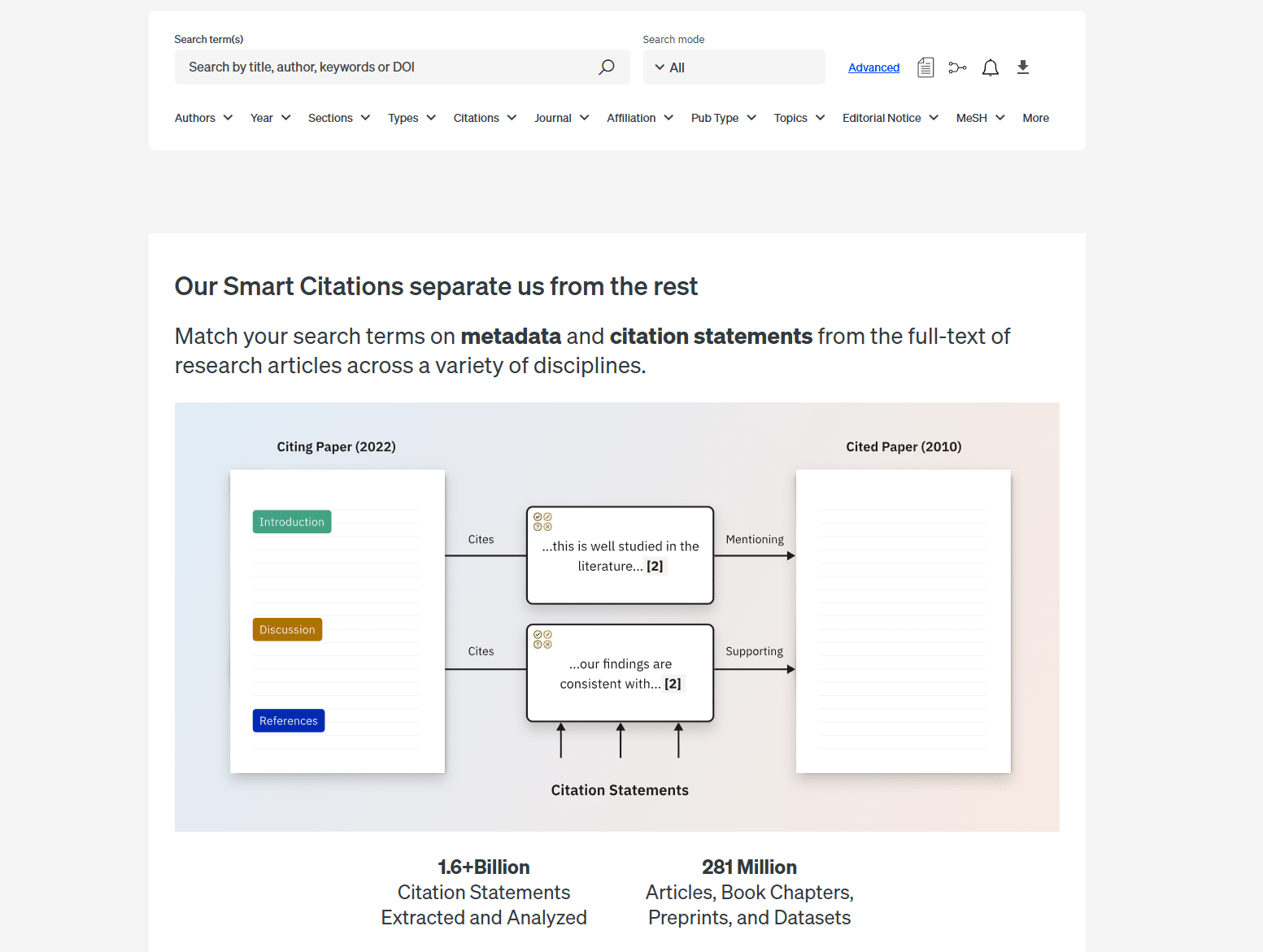Click the magnifying glass search icon

(607, 67)
